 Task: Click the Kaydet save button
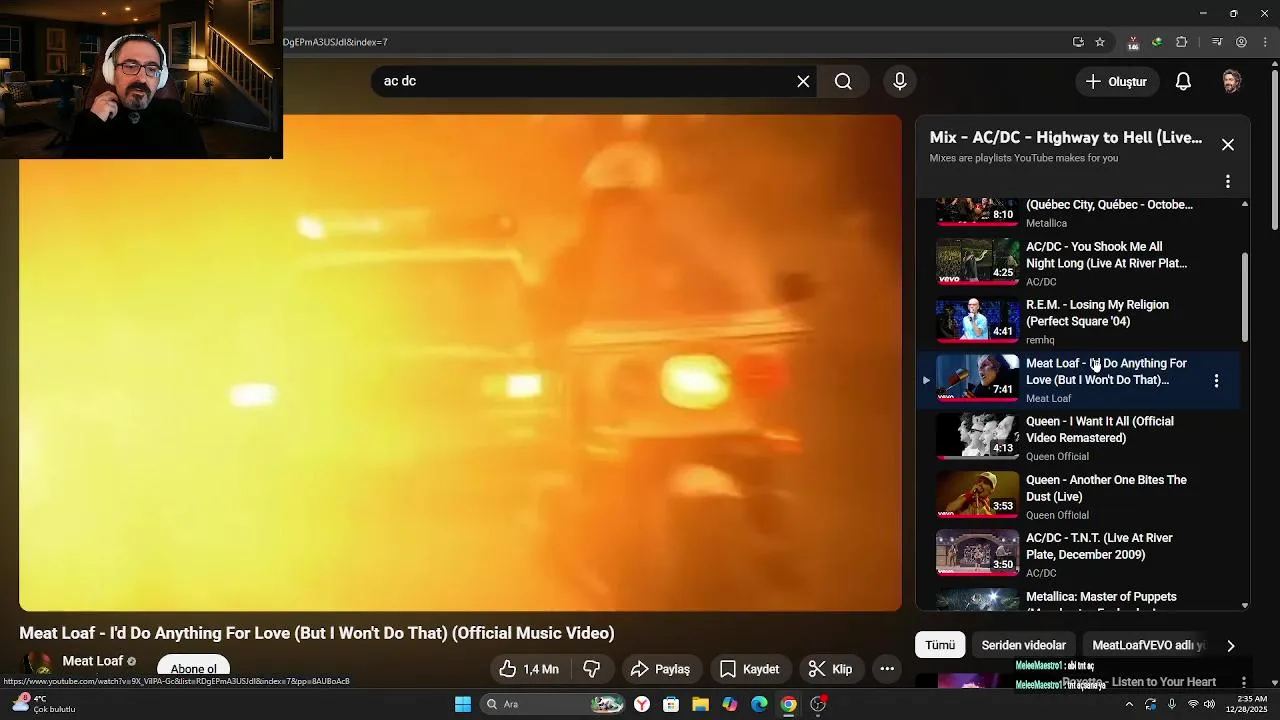749,669
